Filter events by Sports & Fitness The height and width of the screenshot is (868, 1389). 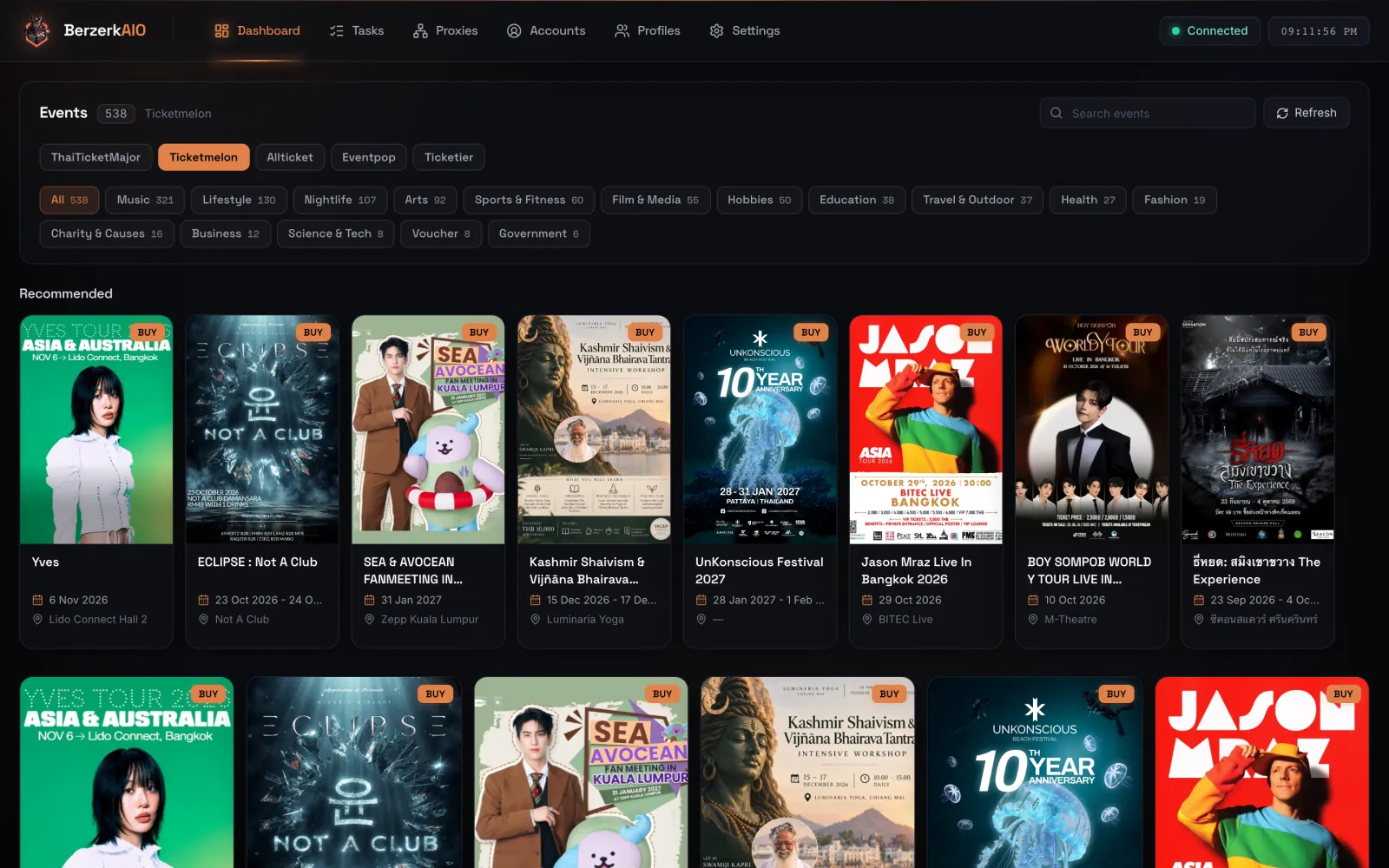click(529, 200)
